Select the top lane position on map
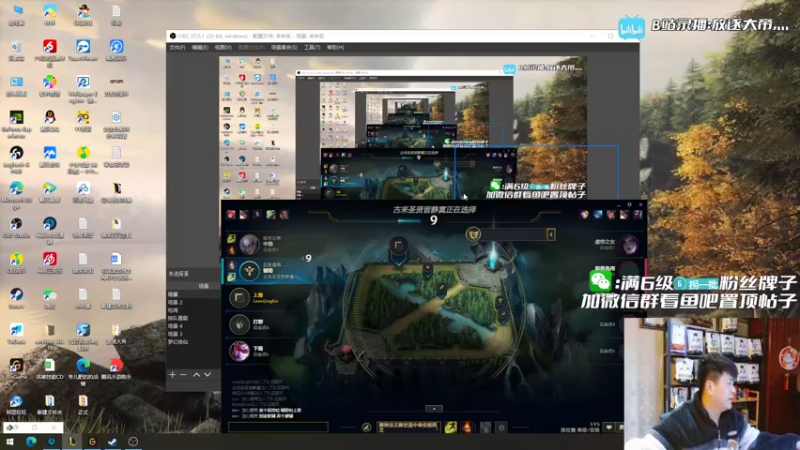 pyautogui.click(x=398, y=247)
